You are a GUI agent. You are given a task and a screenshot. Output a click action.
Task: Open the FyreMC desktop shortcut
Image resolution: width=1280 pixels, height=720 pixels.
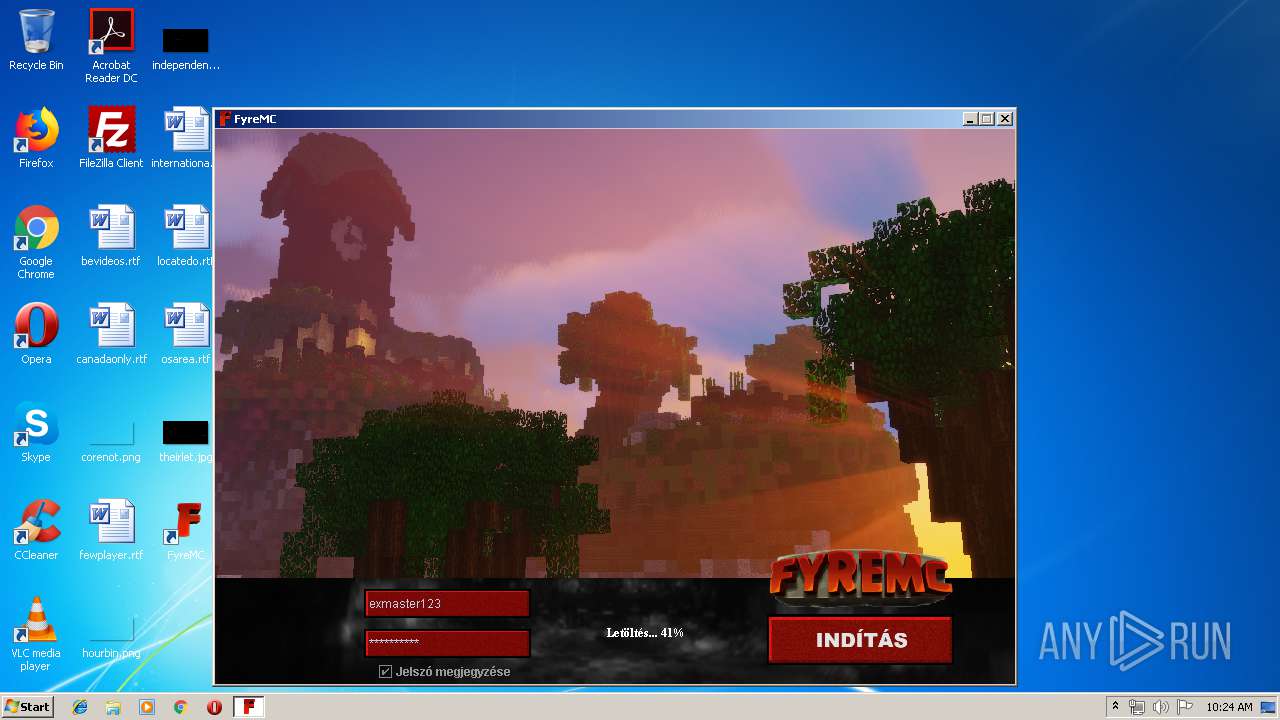pos(186,530)
